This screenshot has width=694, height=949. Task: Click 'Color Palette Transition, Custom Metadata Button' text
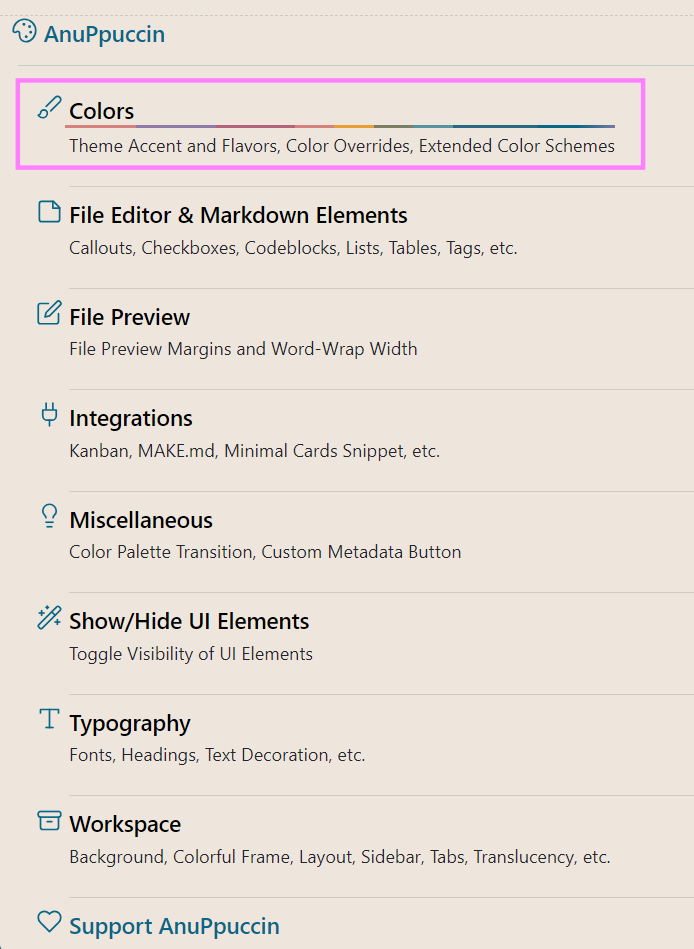click(x=265, y=552)
